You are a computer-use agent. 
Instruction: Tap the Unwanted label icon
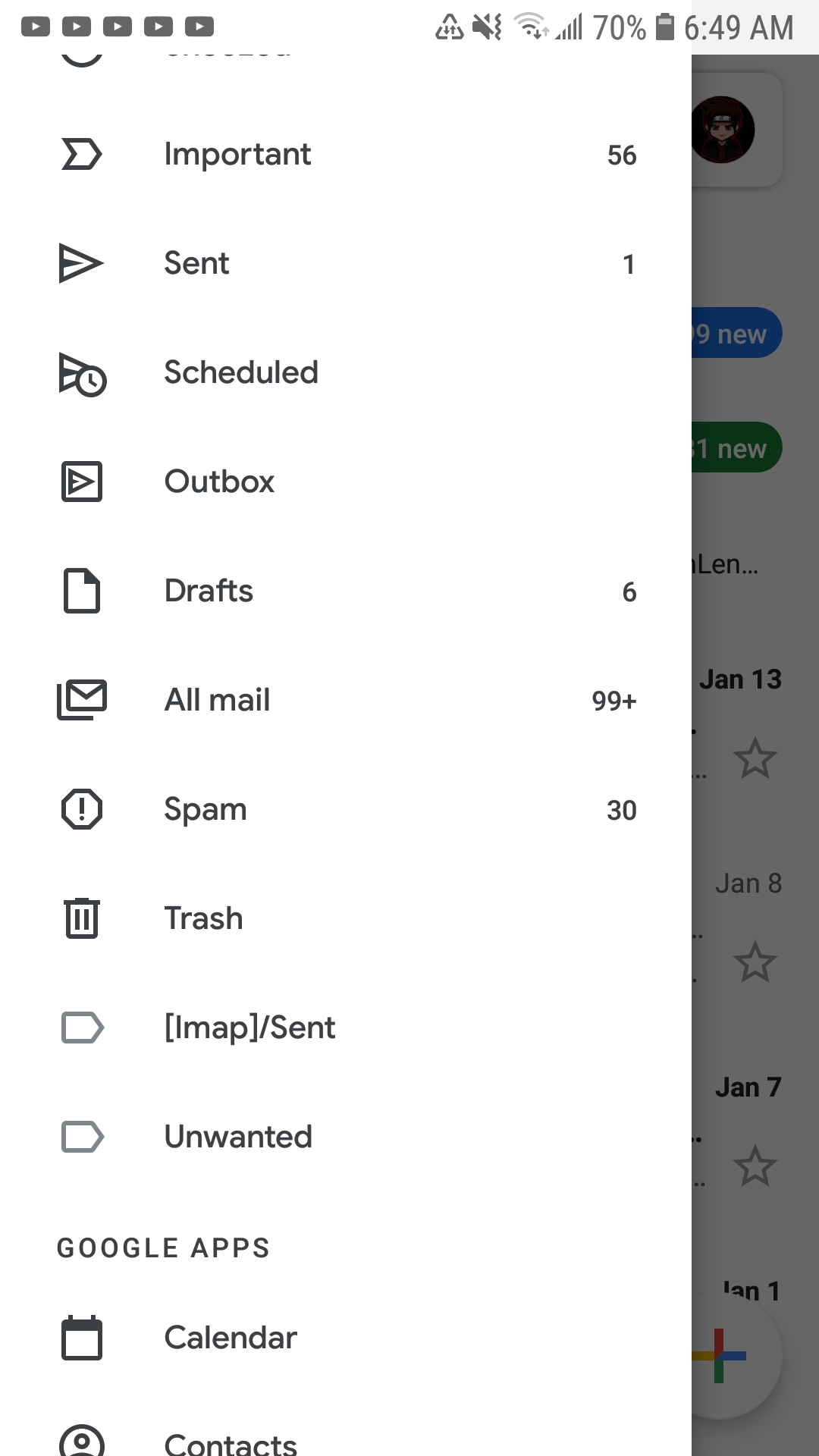[82, 1137]
